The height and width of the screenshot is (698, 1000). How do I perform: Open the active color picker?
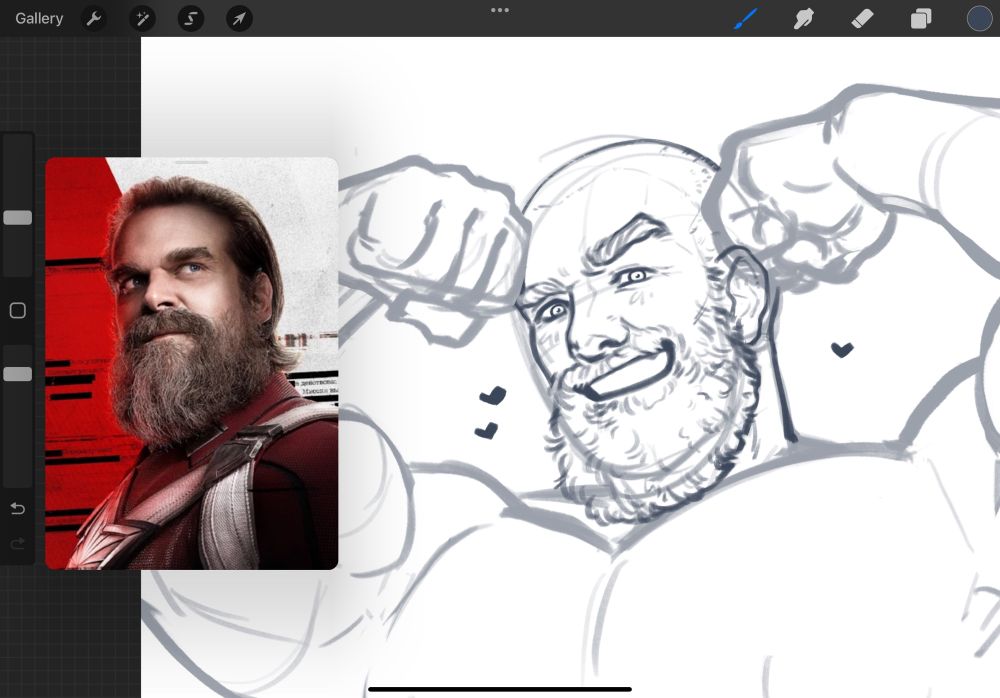pyautogui.click(x=980, y=19)
